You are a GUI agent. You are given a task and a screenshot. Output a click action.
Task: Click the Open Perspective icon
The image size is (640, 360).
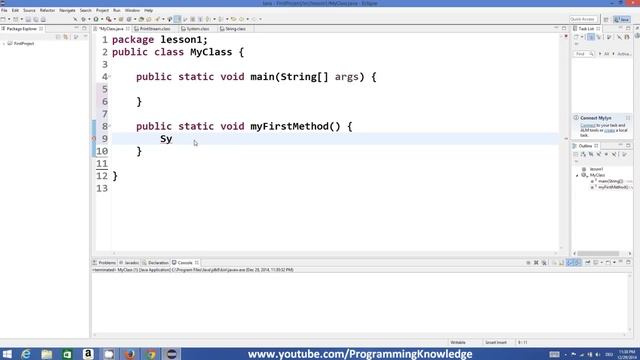click(606, 19)
